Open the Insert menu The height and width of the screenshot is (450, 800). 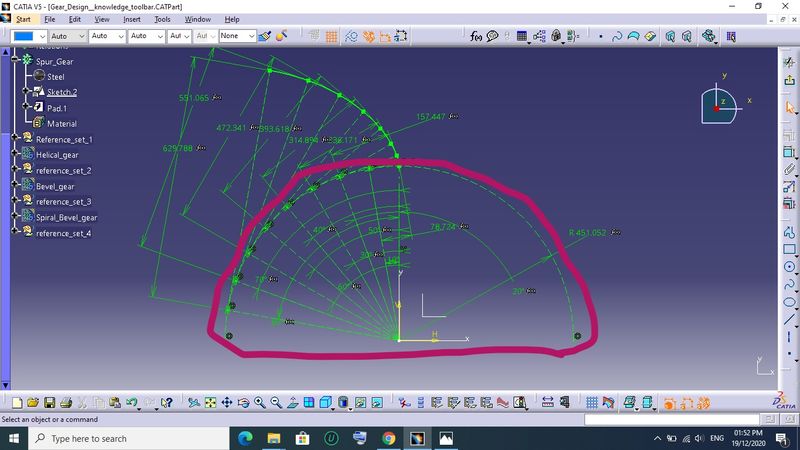point(132,19)
